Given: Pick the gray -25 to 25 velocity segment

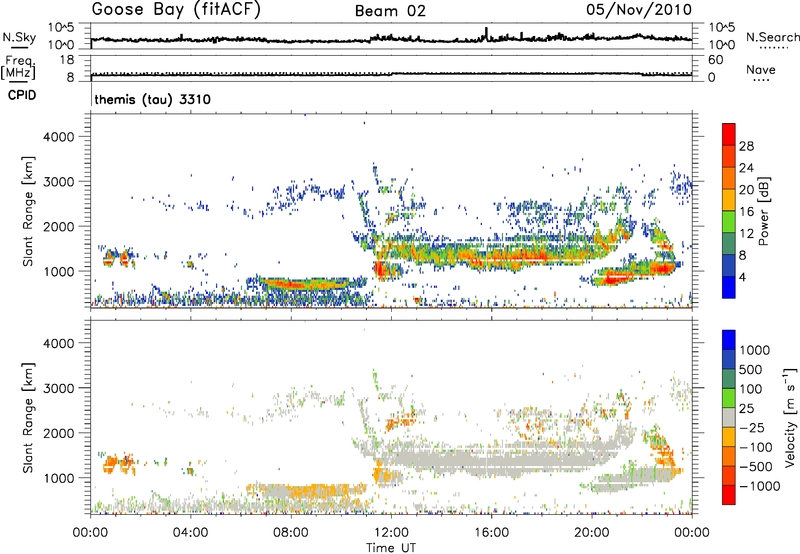Looking at the screenshot, I should pyautogui.click(x=729, y=417).
